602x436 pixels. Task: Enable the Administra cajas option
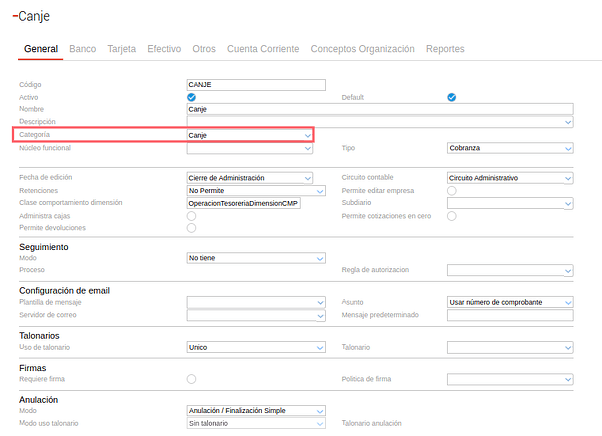pos(191,216)
